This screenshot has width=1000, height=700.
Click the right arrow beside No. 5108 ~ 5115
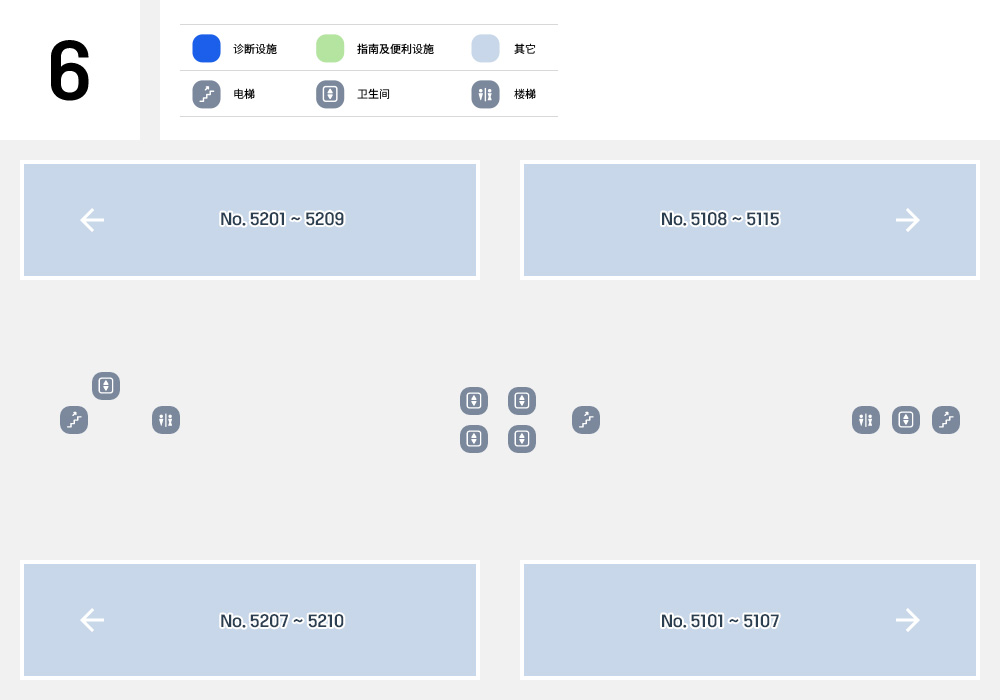click(908, 220)
